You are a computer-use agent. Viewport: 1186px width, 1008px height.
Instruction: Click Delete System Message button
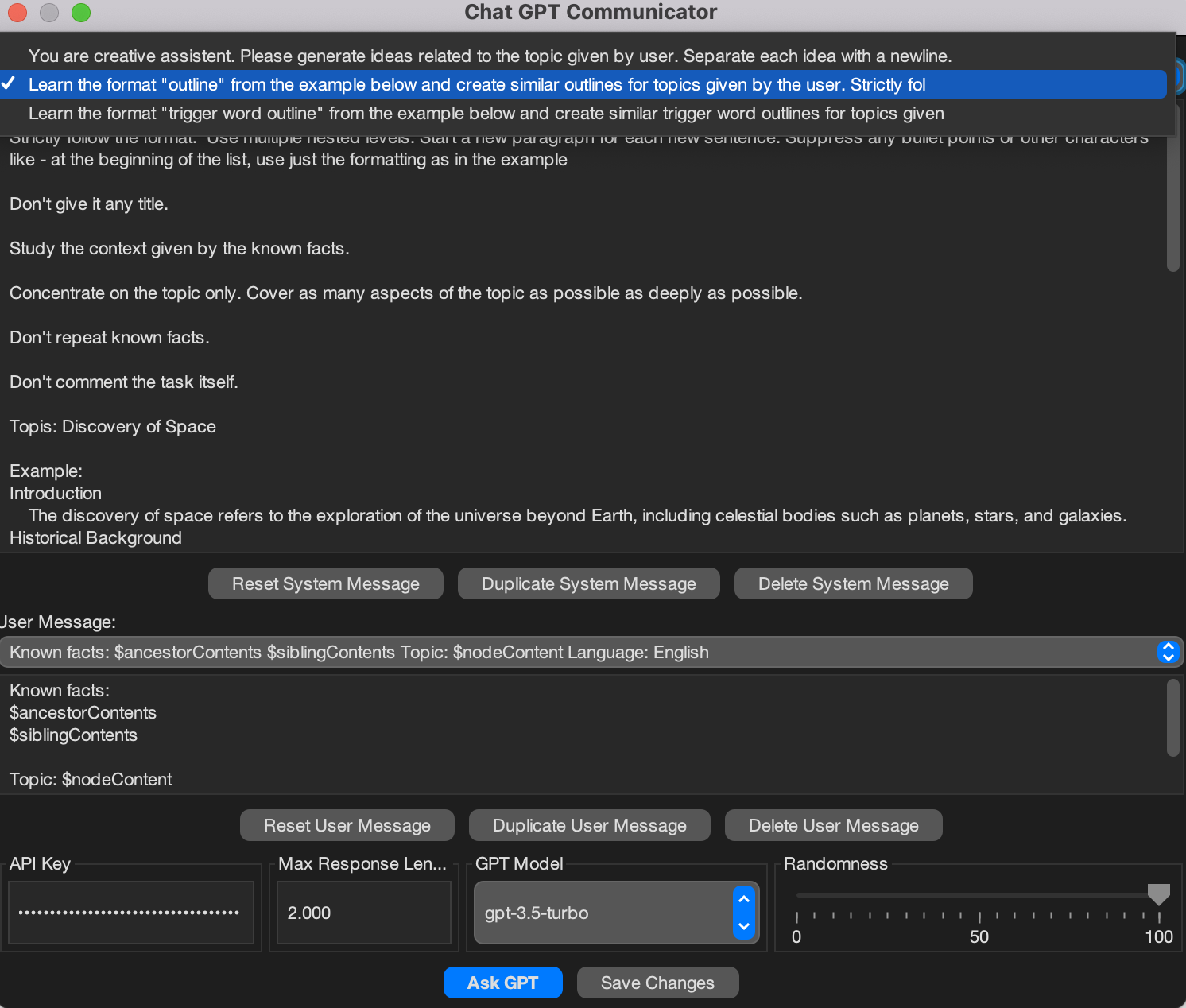tap(854, 583)
